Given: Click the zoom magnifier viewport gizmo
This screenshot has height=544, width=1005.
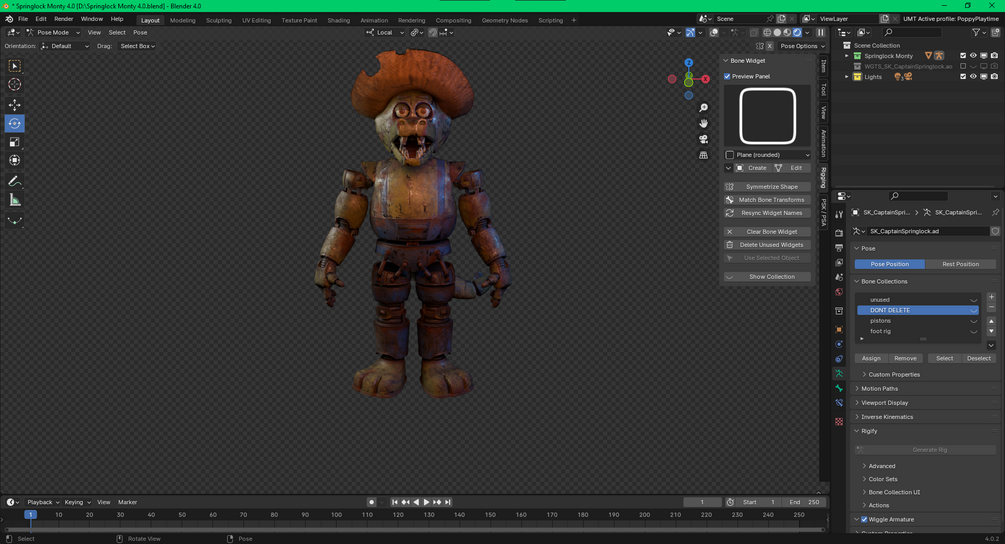Looking at the screenshot, I should 704,108.
